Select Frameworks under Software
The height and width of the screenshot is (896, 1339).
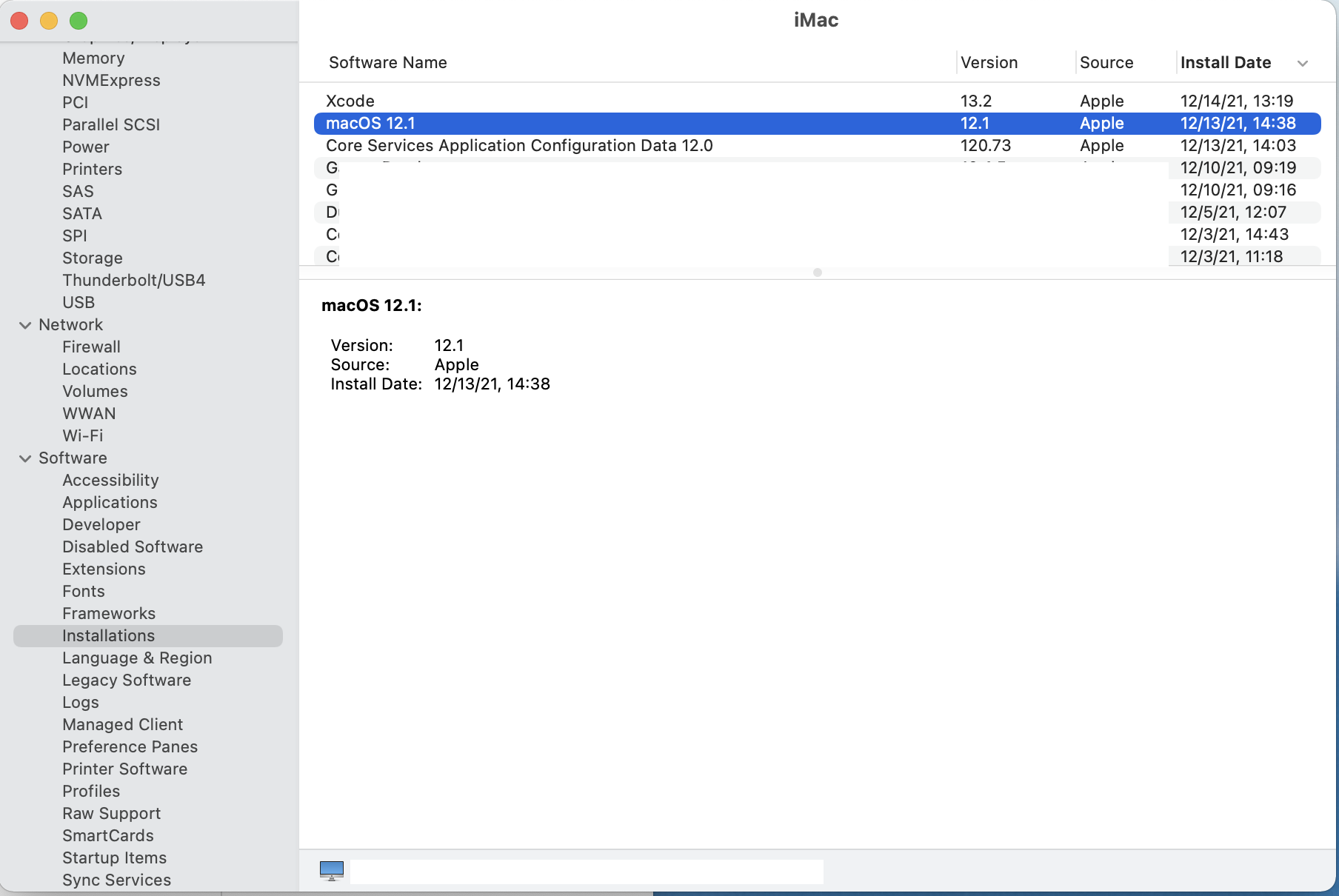[109, 614]
